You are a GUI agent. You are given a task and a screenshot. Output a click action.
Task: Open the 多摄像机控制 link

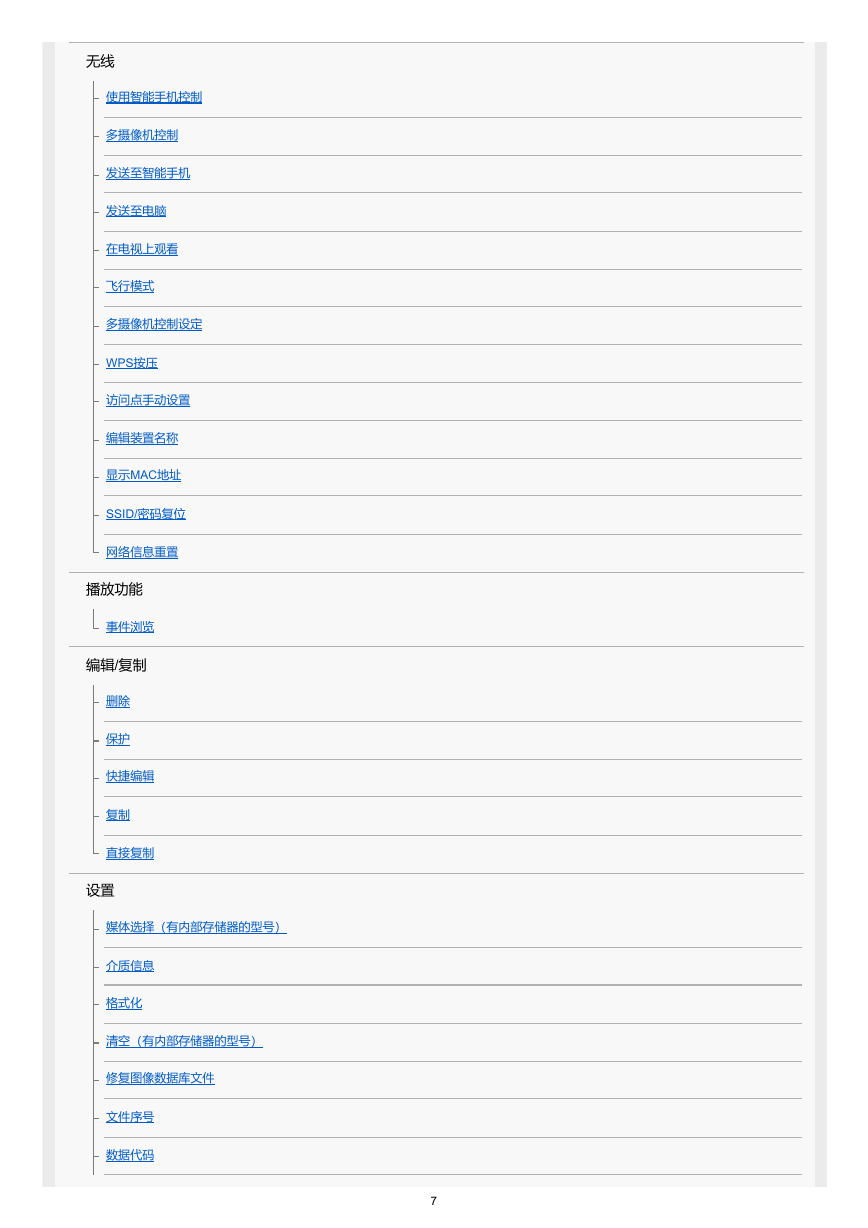142,135
